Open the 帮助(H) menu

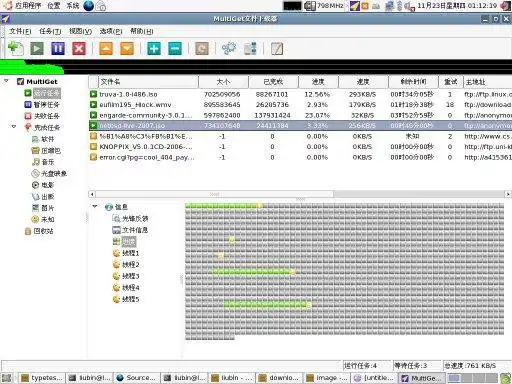click(x=141, y=31)
